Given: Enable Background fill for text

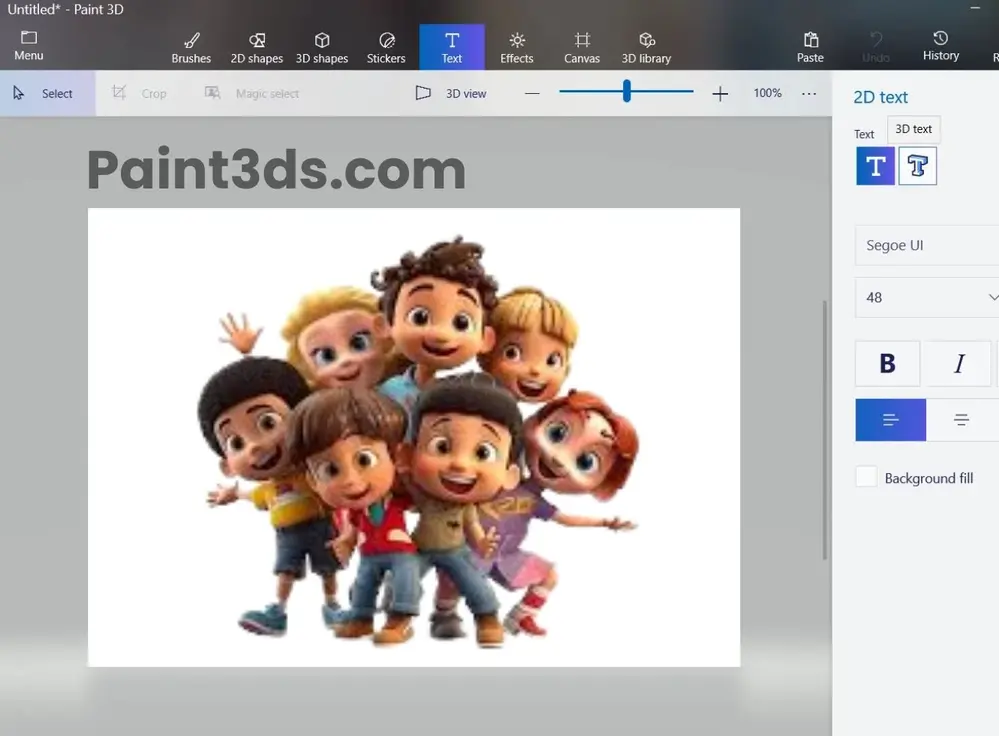Looking at the screenshot, I should click(x=866, y=477).
